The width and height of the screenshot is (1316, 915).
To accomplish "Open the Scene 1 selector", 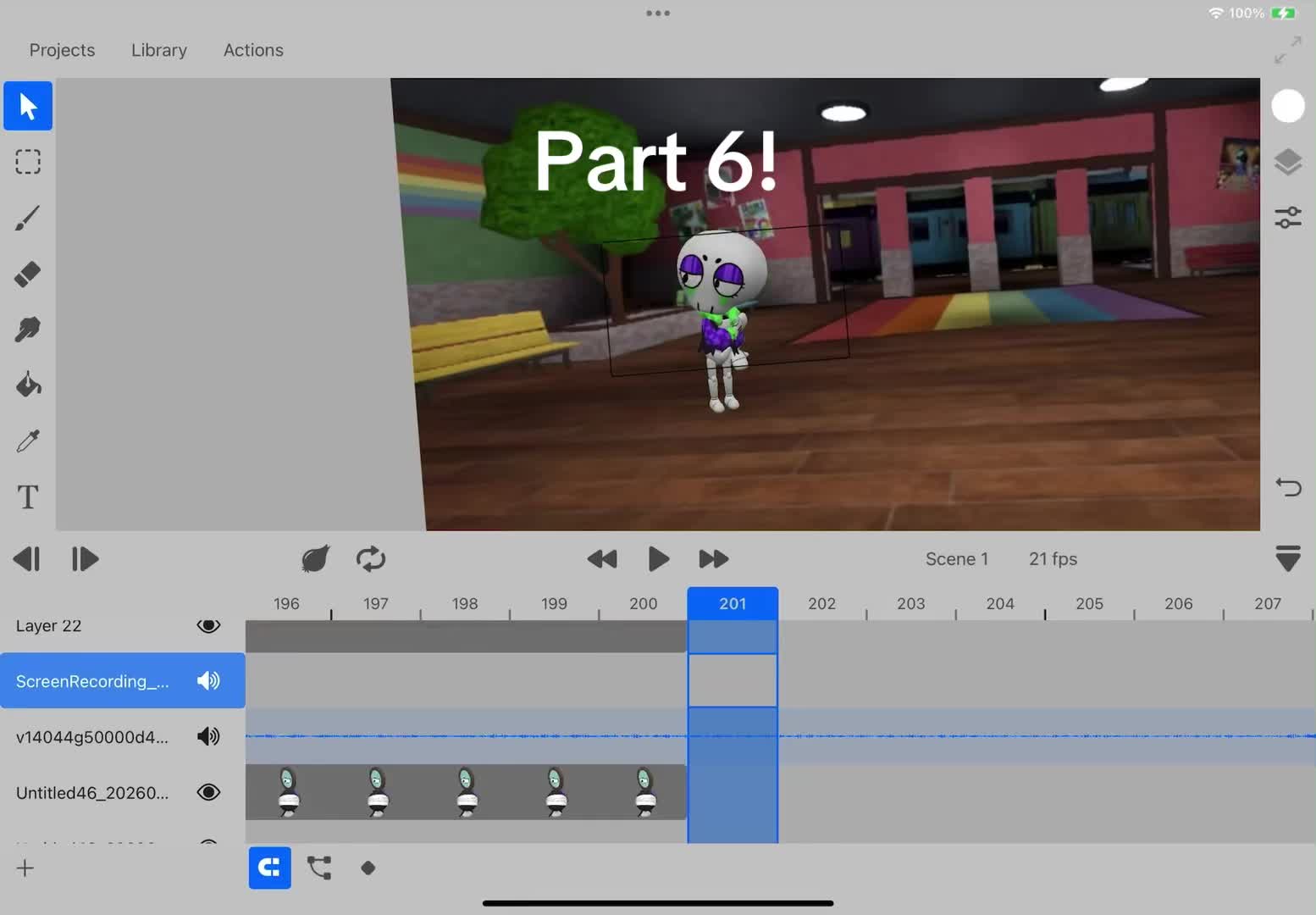I will [x=957, y=559].
